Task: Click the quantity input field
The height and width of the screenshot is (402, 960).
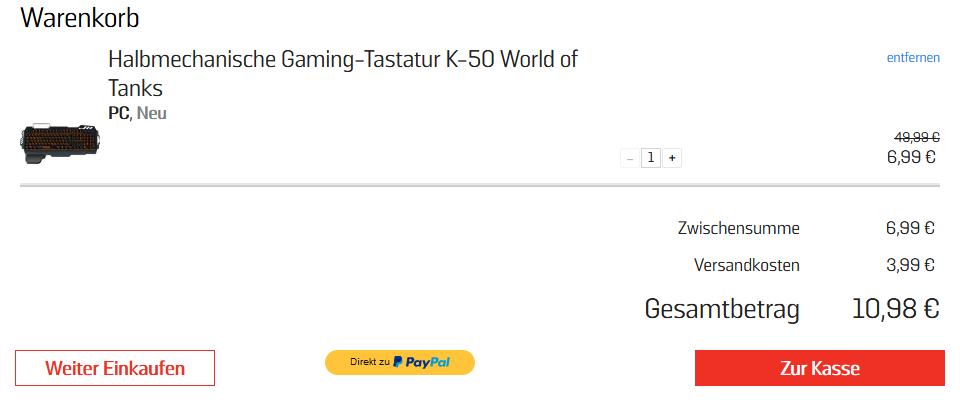Action: pos(650,158)
